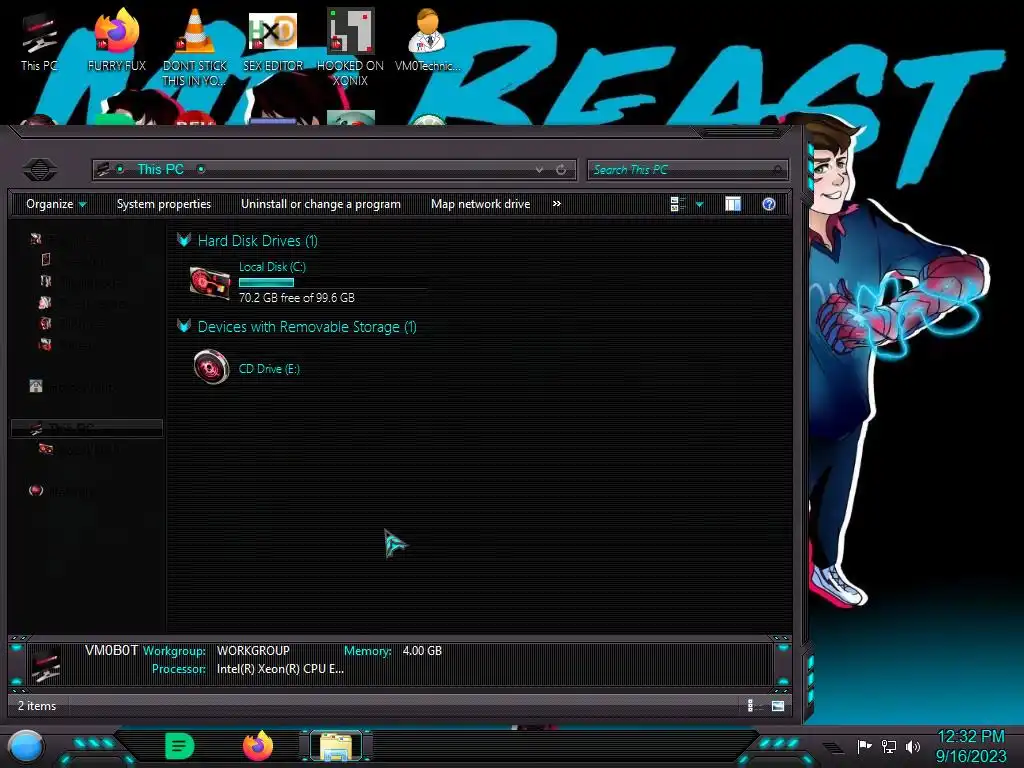The width and height of the screenshot is (1024, 768).
Task: Show hidden tray icons handle
Action: point(833,747)
